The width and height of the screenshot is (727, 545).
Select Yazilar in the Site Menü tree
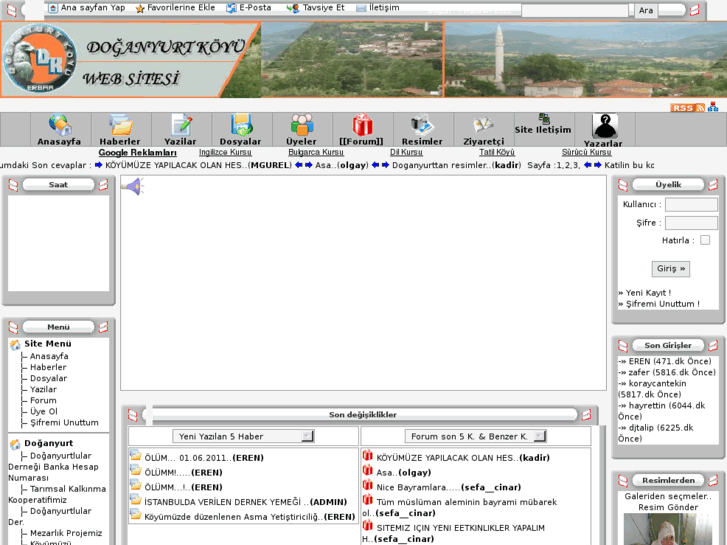coord(44,390)
